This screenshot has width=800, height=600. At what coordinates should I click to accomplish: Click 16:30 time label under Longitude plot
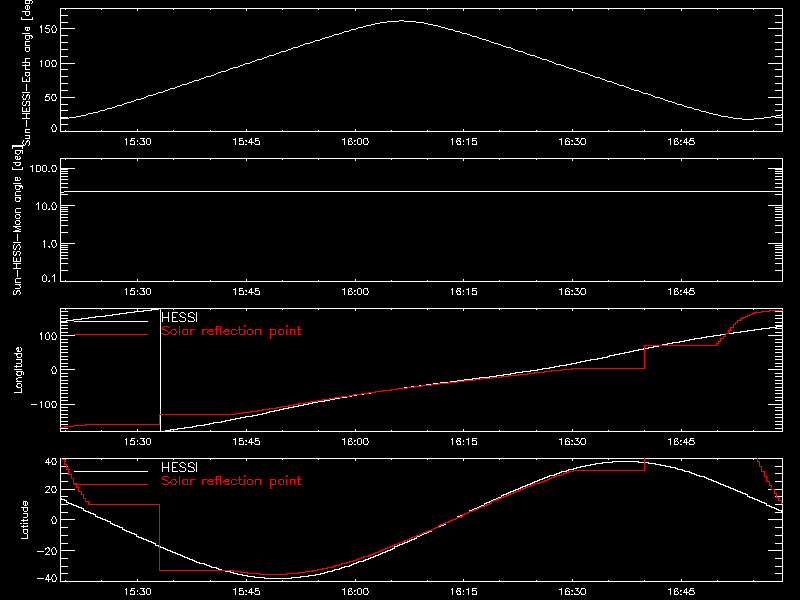(572, 442)
